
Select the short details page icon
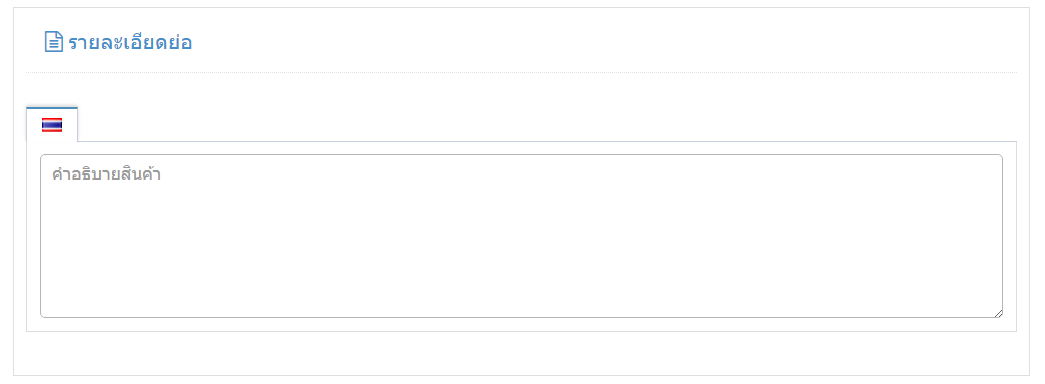pos(53,42)
